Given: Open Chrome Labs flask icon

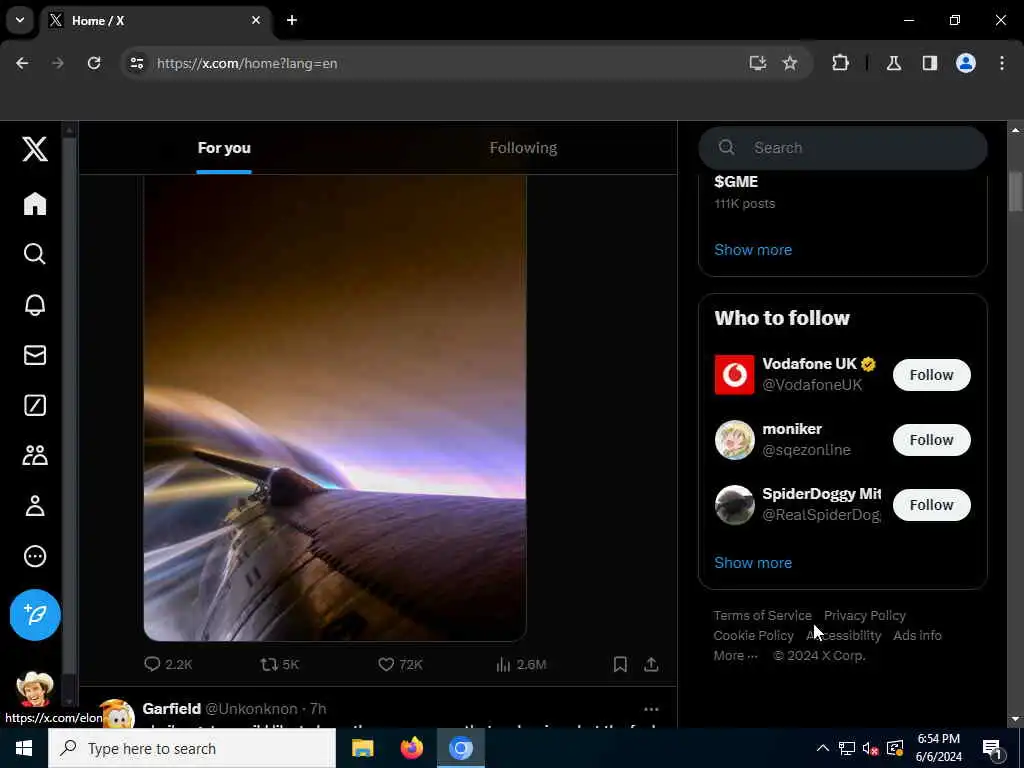Looking at the screenshot, I should tap(894, 63).
